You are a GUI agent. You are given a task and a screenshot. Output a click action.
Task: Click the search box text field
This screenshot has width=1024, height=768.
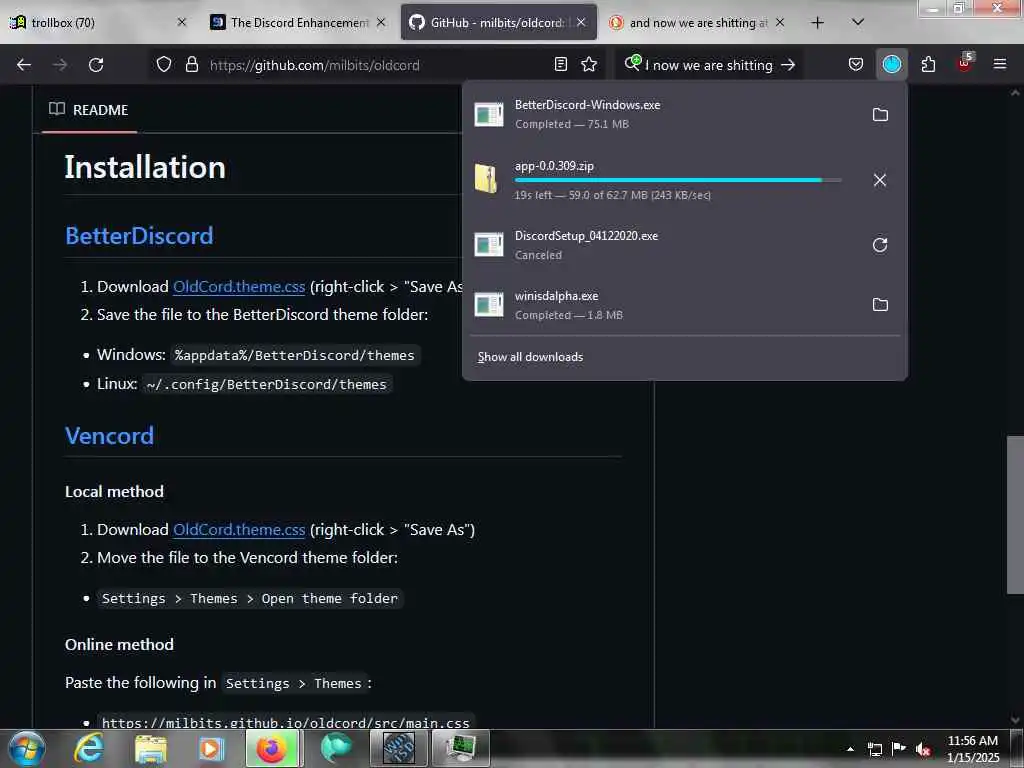(x=709, y=65)
